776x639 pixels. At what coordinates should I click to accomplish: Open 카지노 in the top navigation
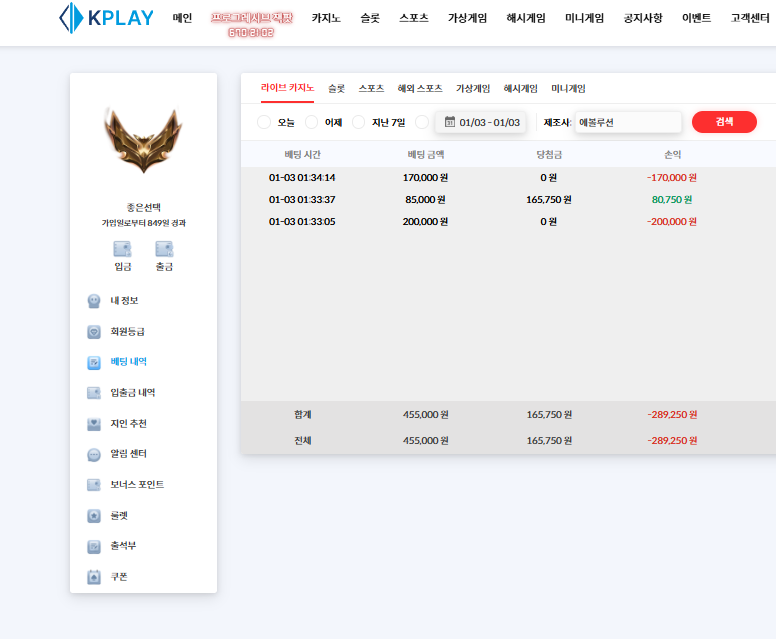(x=326, y=18)
